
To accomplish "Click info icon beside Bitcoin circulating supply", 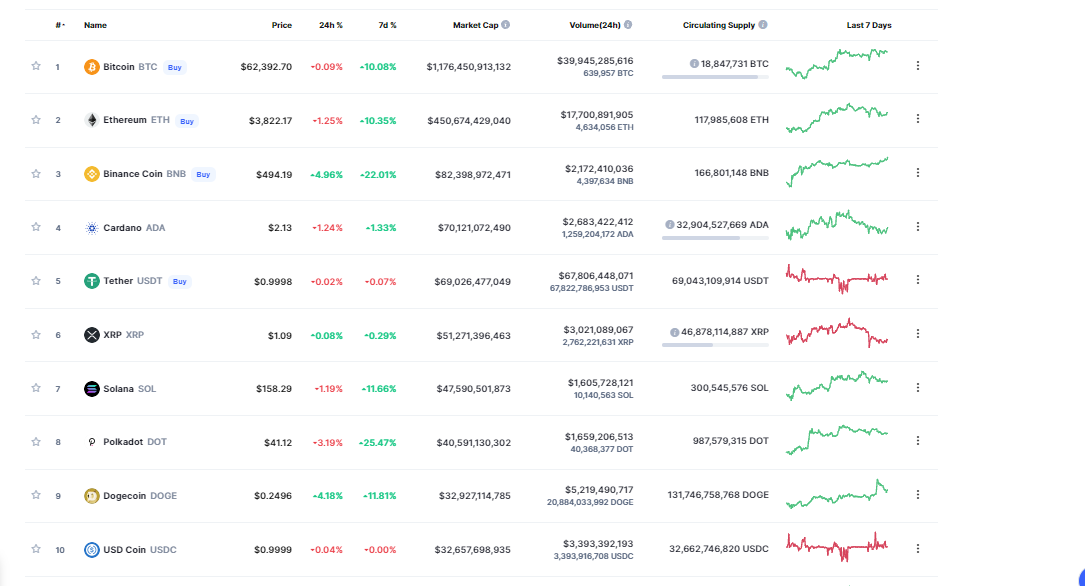I will (694, 64).
